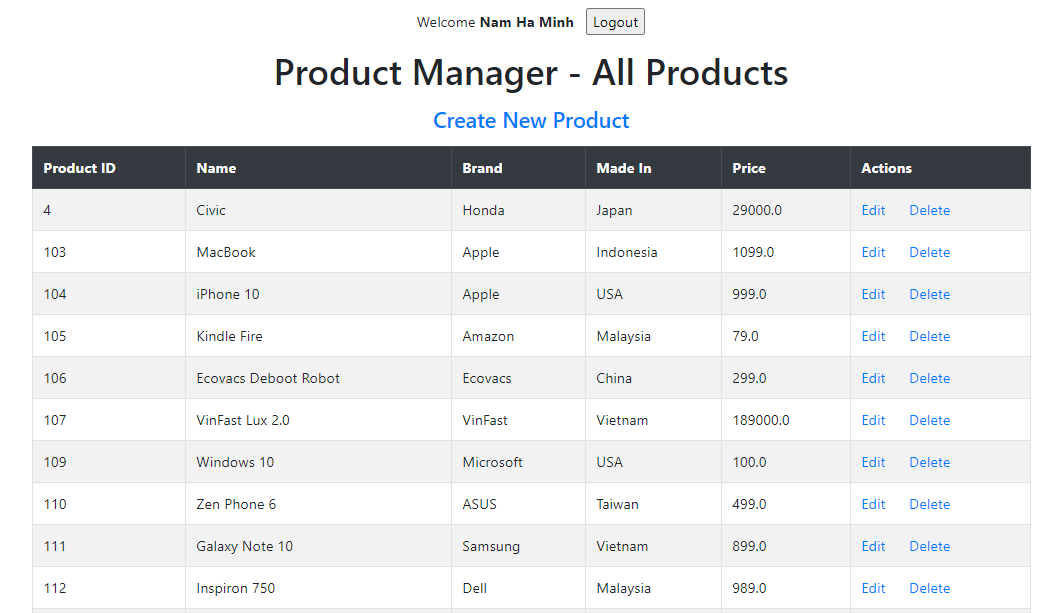Edit the MacBook row
Viewport: 1056px width, 613px height.
tap(873, 252)
